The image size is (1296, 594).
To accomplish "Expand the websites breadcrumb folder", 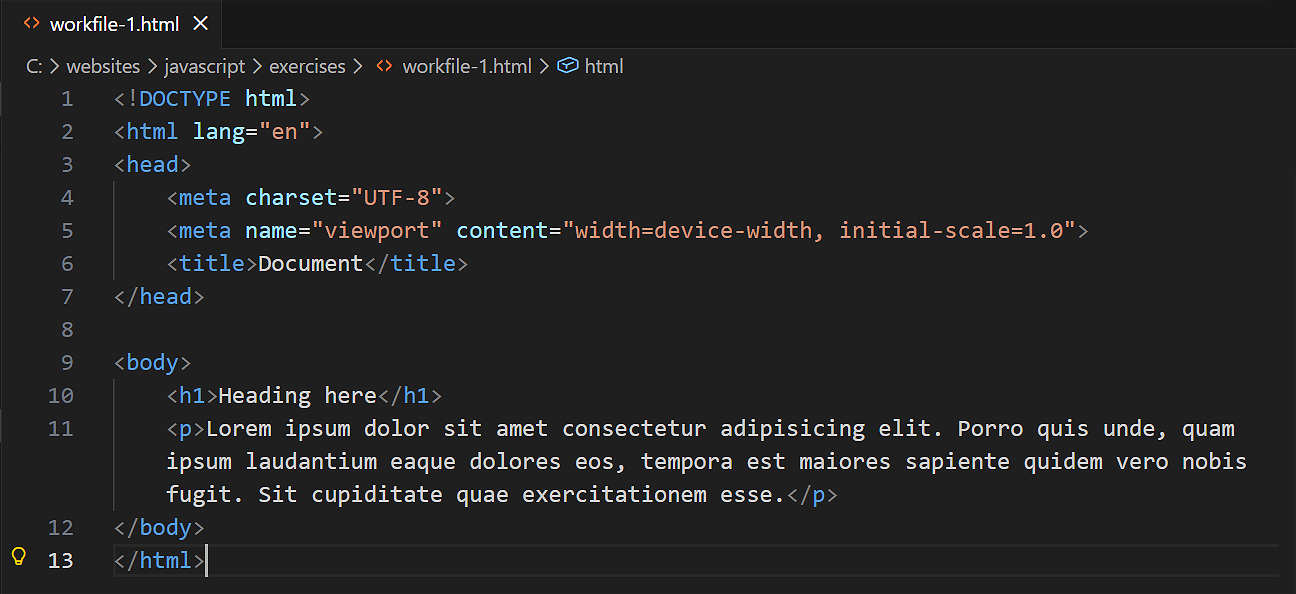I will point(103,66).
